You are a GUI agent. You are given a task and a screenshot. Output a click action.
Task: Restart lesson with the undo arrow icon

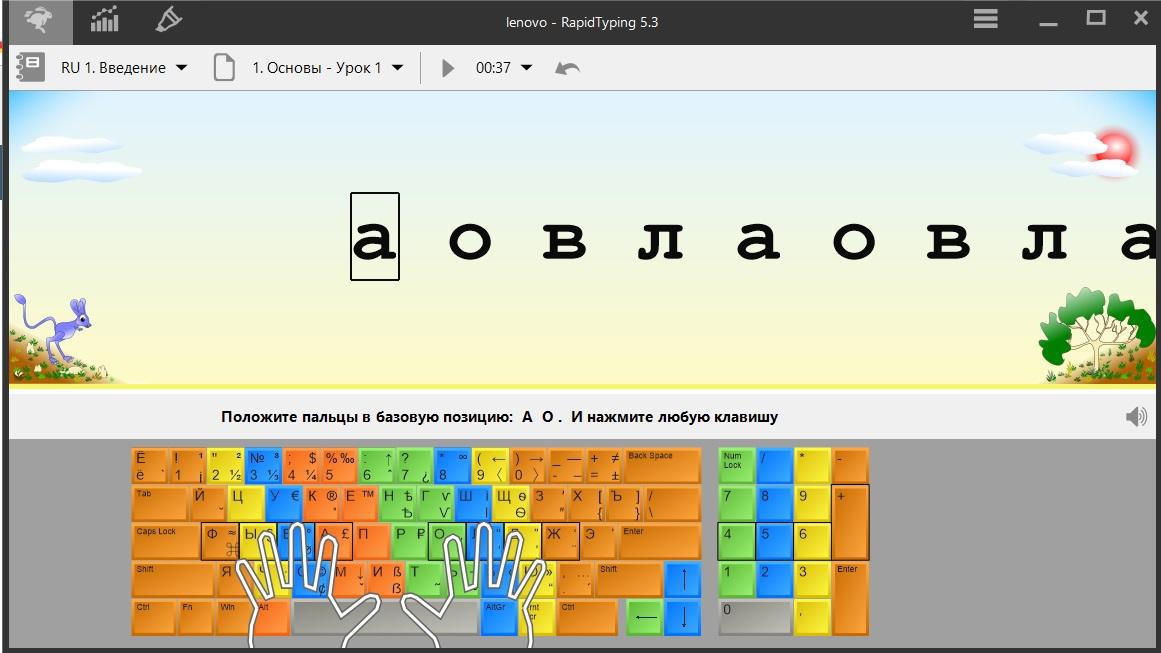click(x=567, y=68)
